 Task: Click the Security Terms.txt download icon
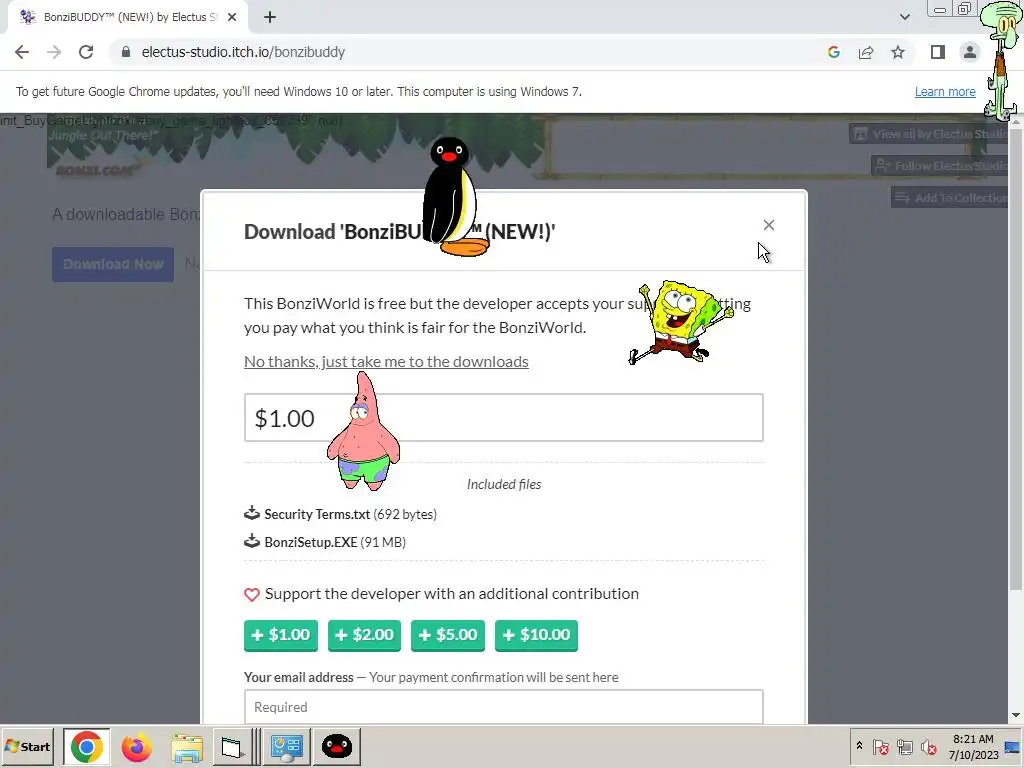click(252, 513)
